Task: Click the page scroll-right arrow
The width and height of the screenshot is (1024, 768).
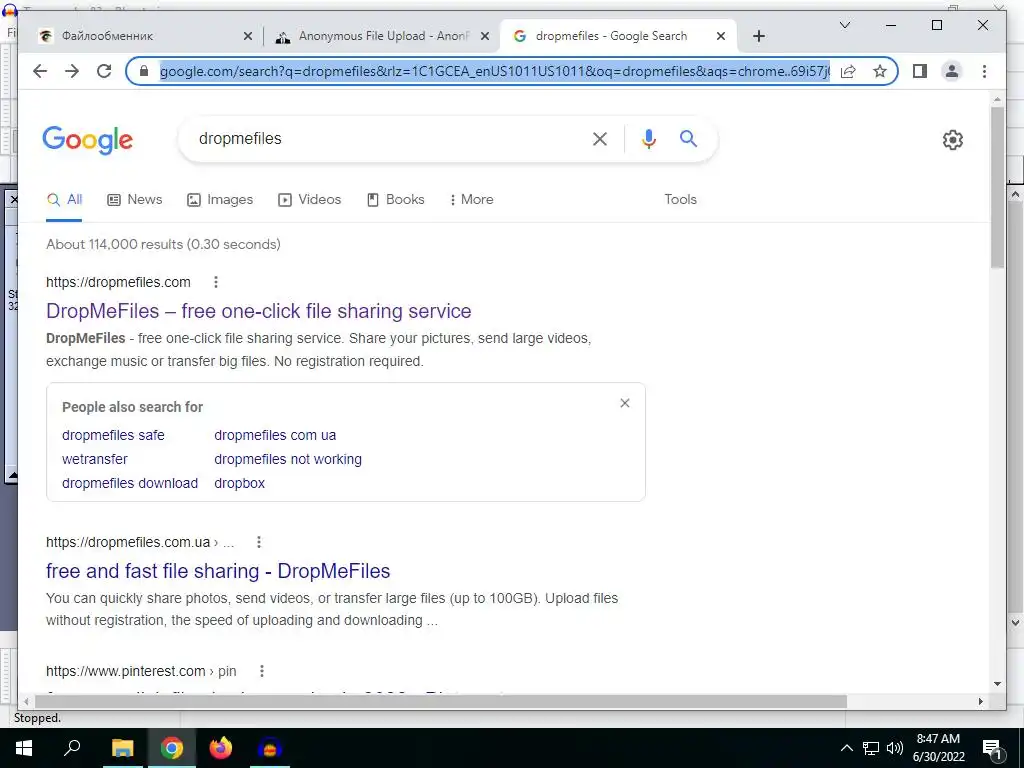Action: 980,701
